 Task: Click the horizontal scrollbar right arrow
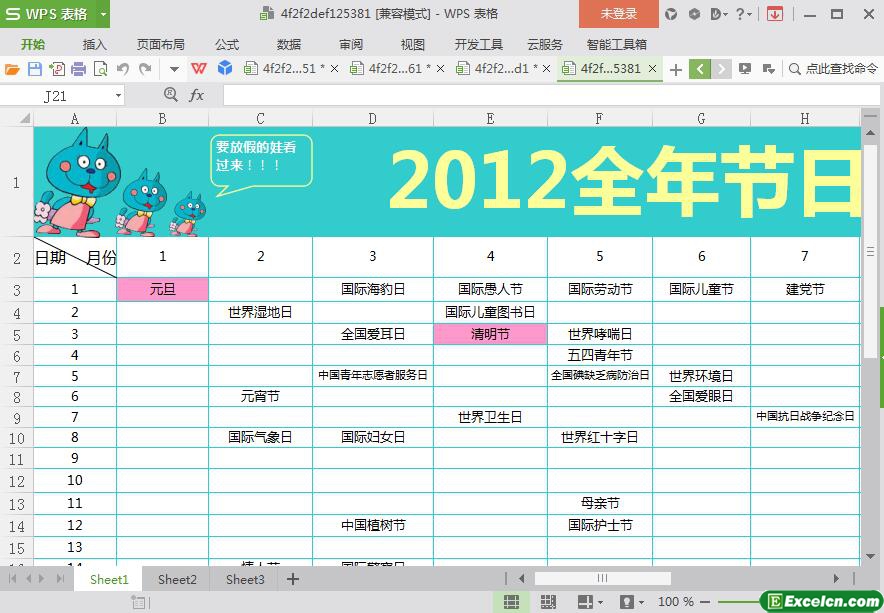[836, 578]
